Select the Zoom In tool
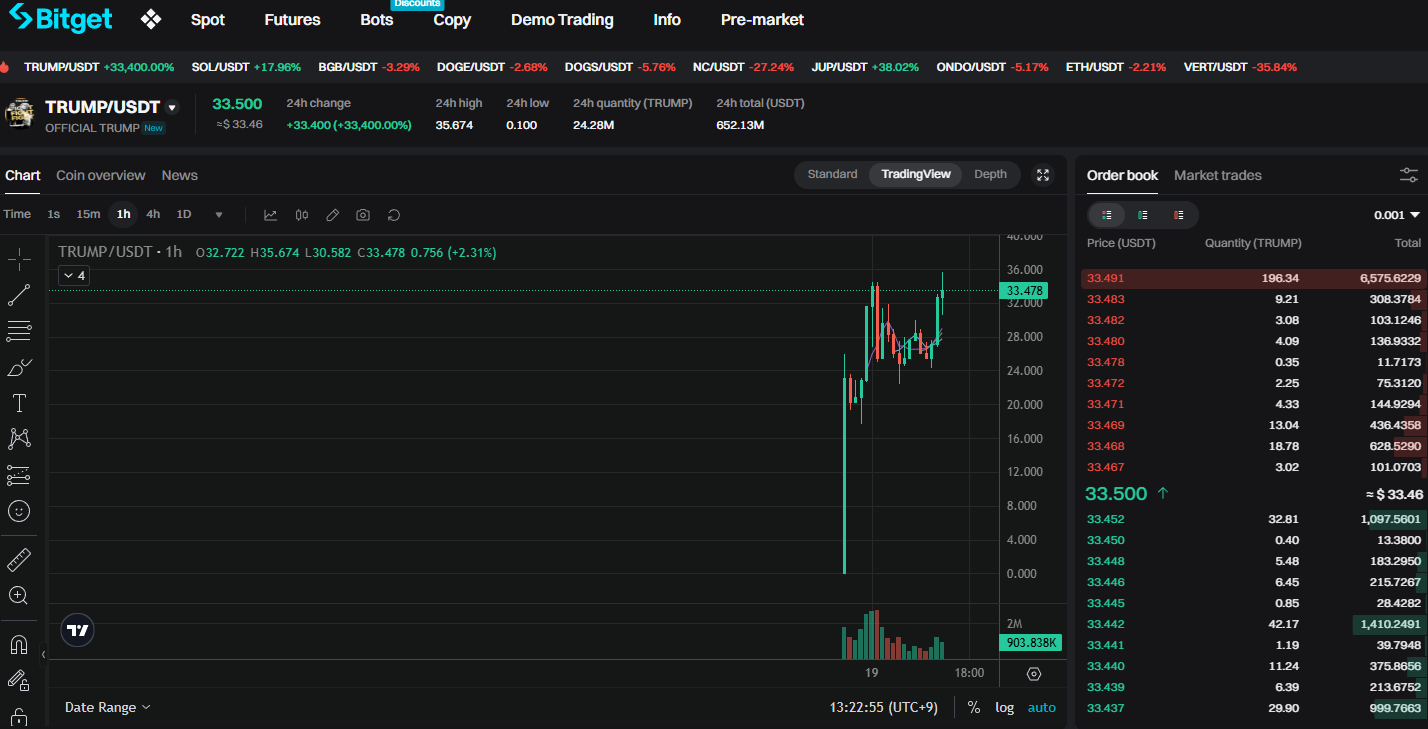The height and width of the screenshot is (729, 1428). tap(19, 595)
